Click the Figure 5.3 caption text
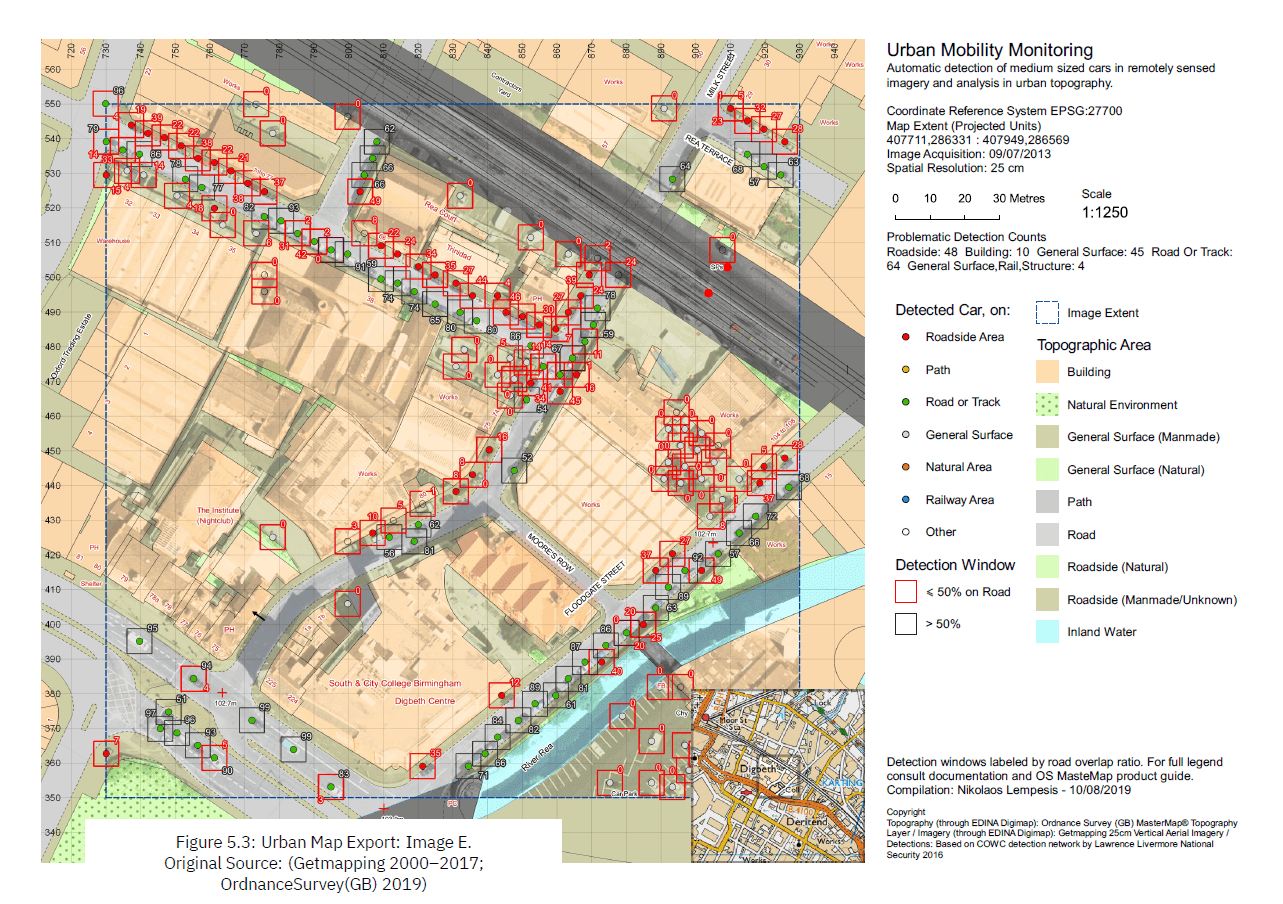 (322, 862)
